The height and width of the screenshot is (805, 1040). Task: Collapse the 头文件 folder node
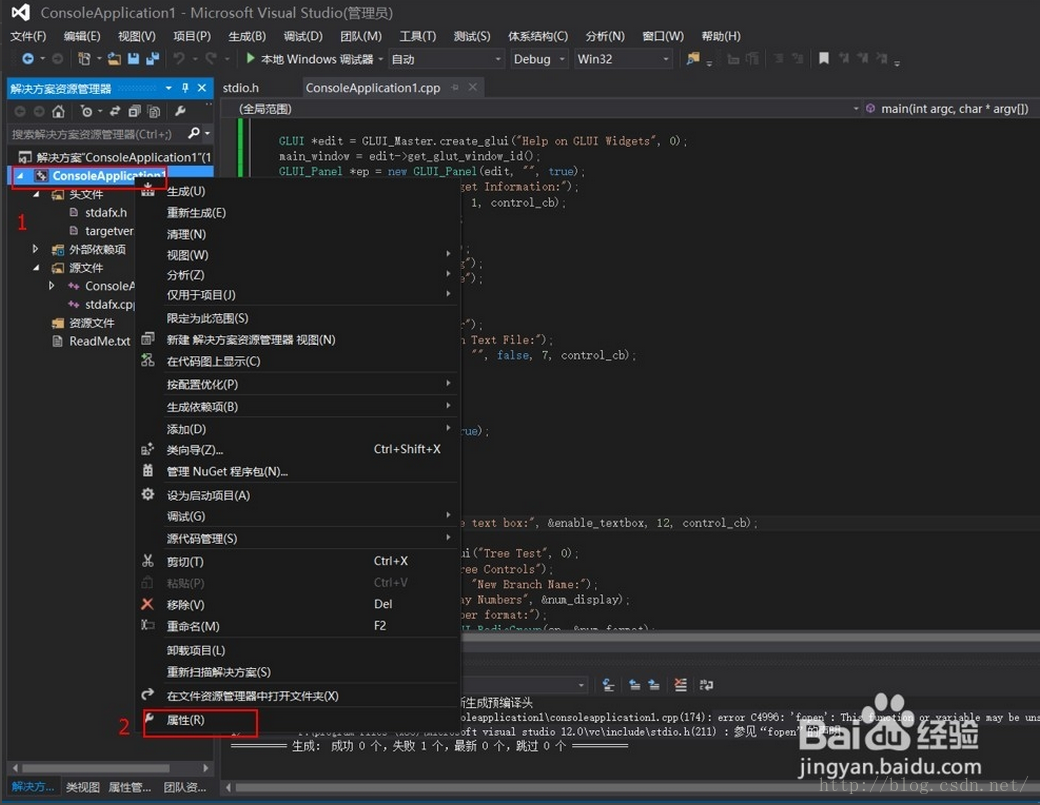coord(36,194)
